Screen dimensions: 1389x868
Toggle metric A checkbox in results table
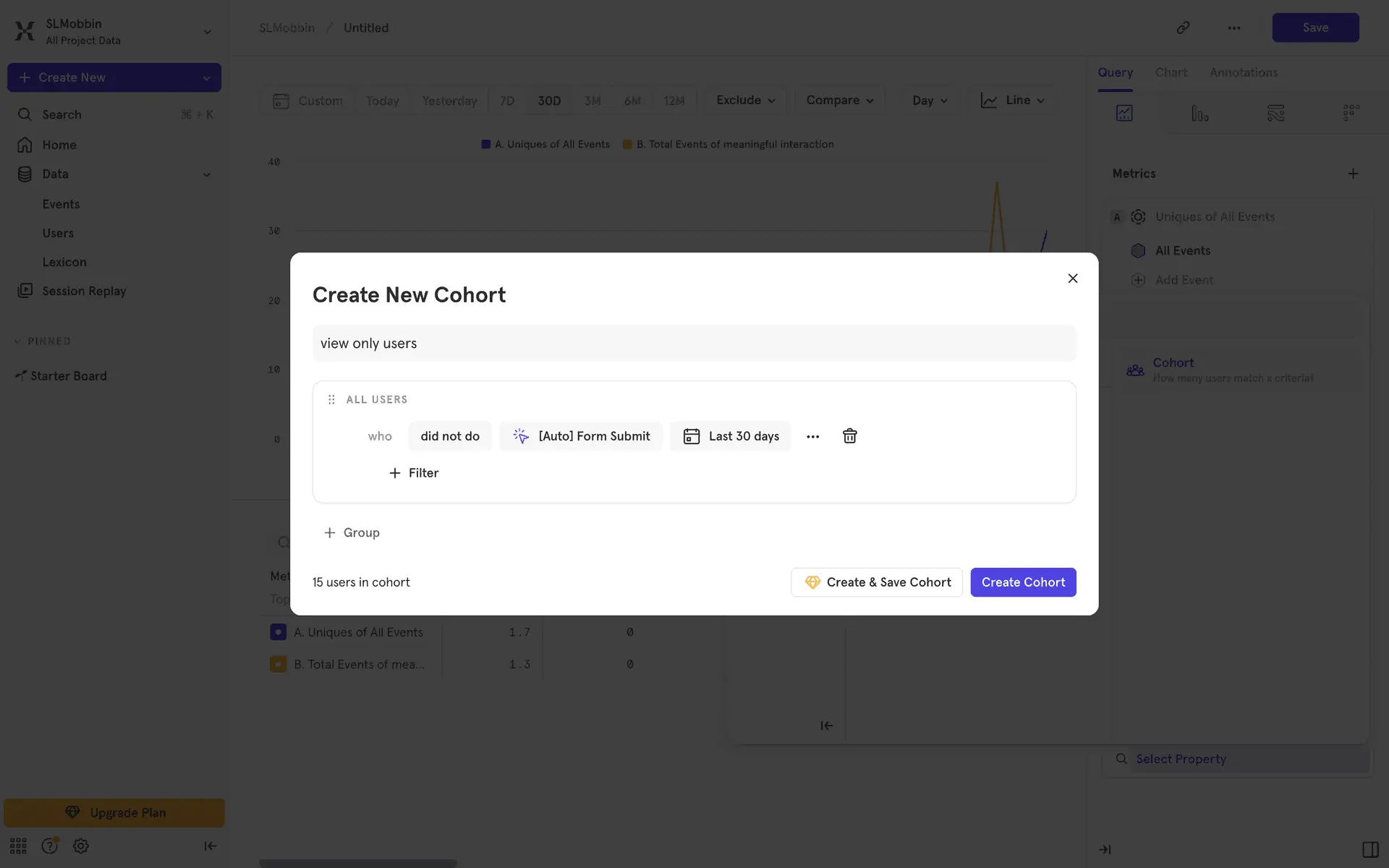coord(278,632)
